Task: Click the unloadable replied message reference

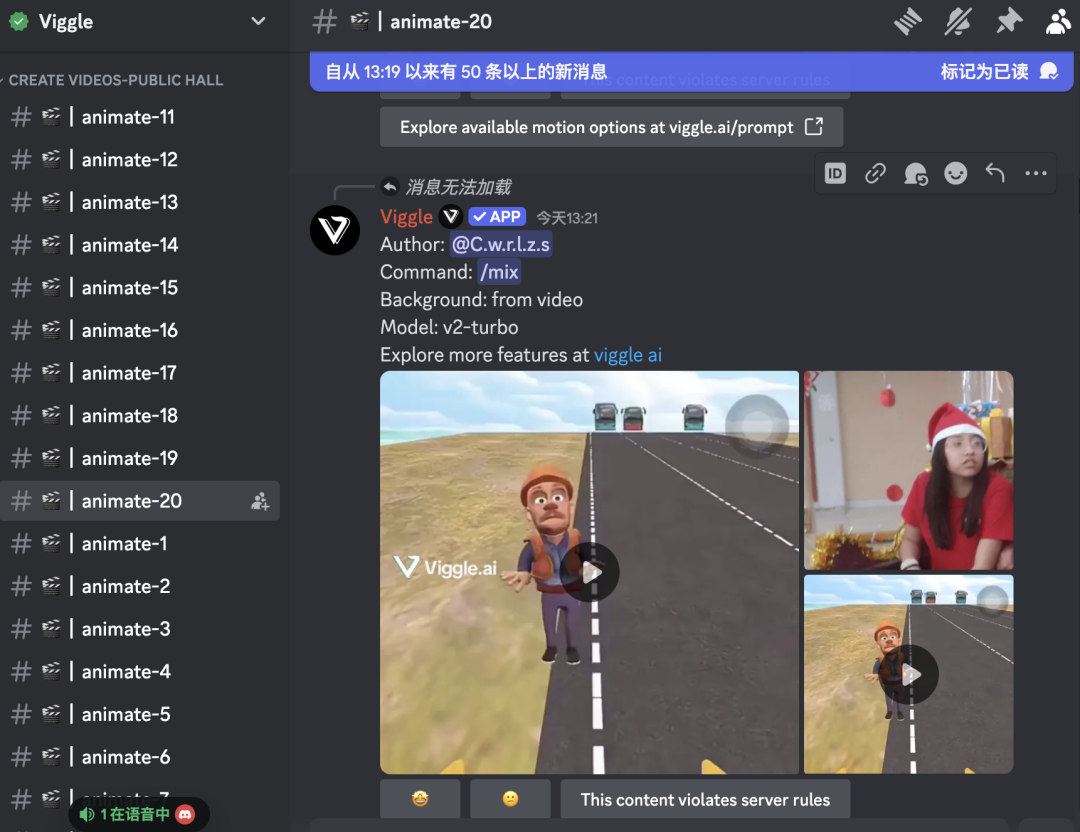Action: (x=458, y=187)
